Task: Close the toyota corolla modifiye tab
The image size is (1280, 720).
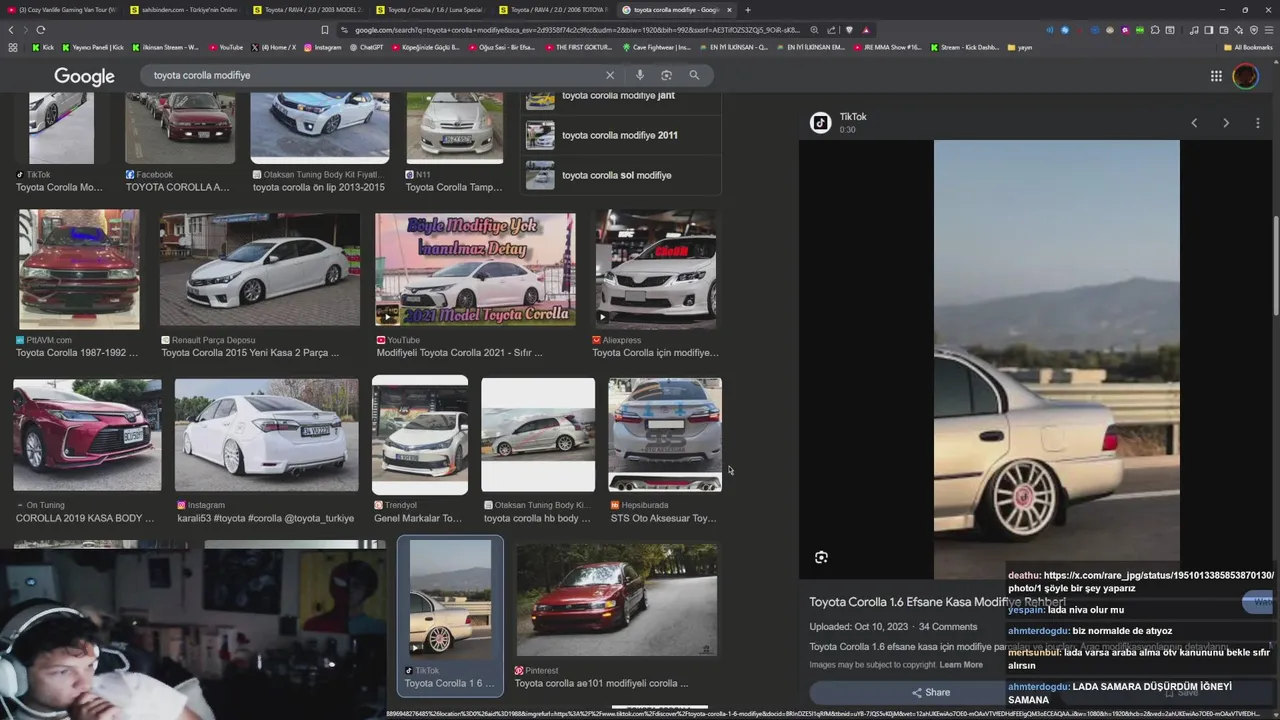Action: coord(729,10)
